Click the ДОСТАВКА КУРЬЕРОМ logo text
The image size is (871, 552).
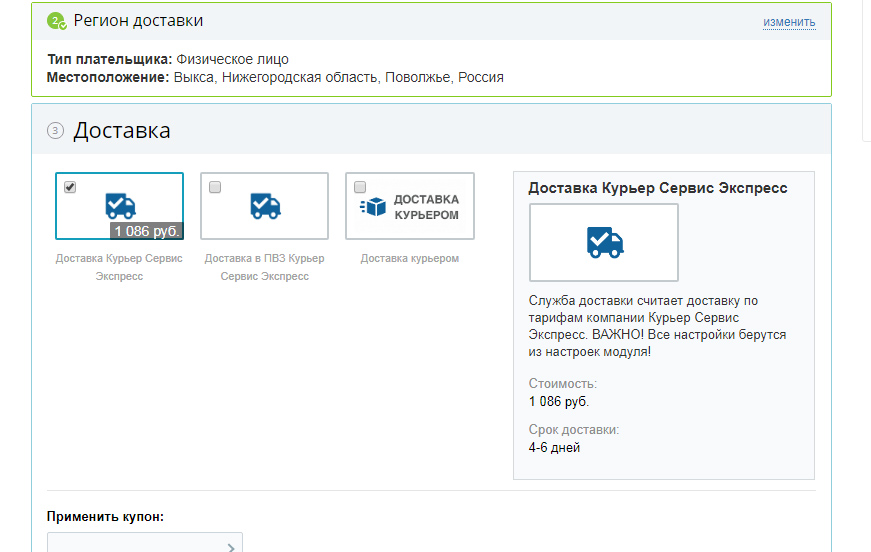426,207
